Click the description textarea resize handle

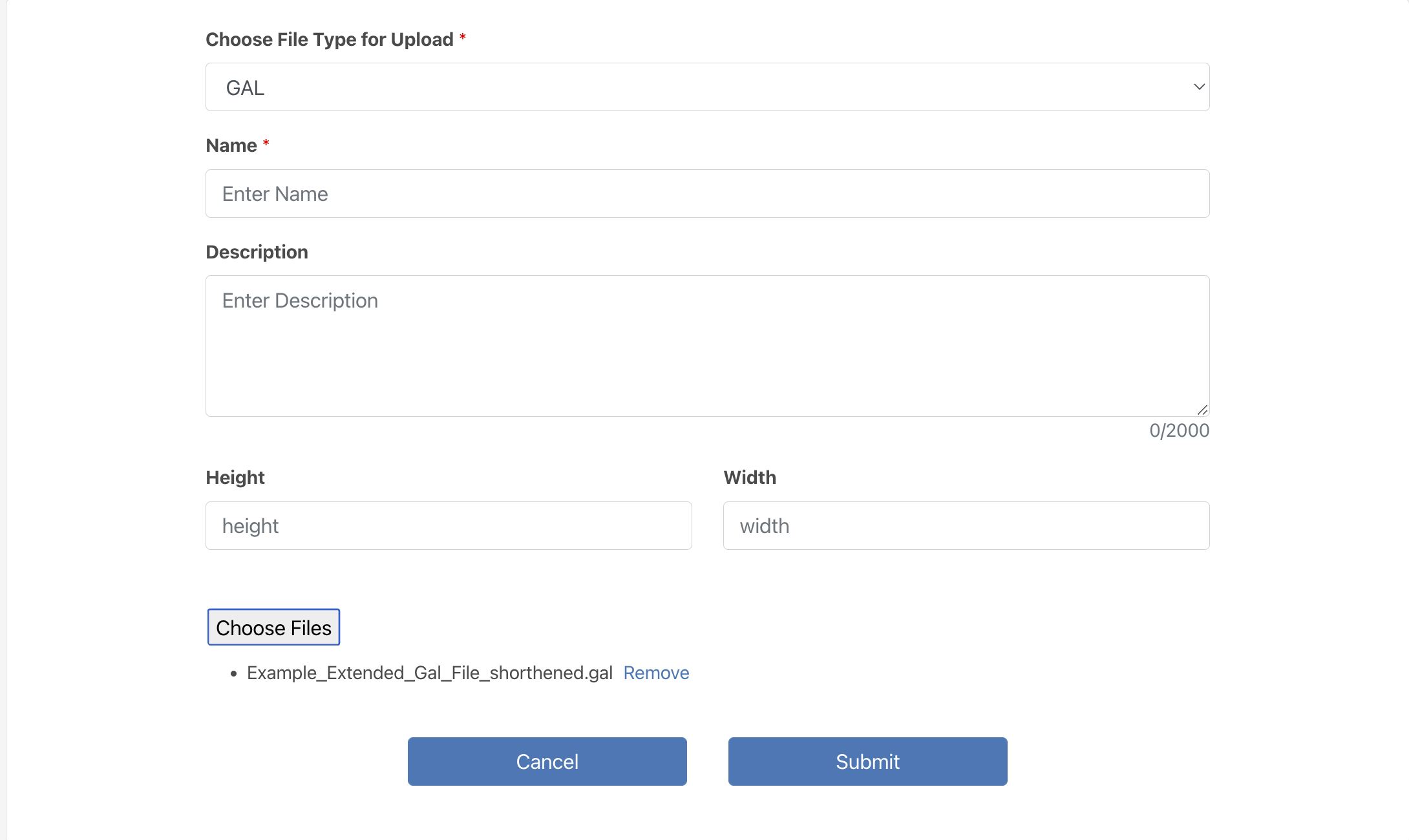(x=1202, y=410)
